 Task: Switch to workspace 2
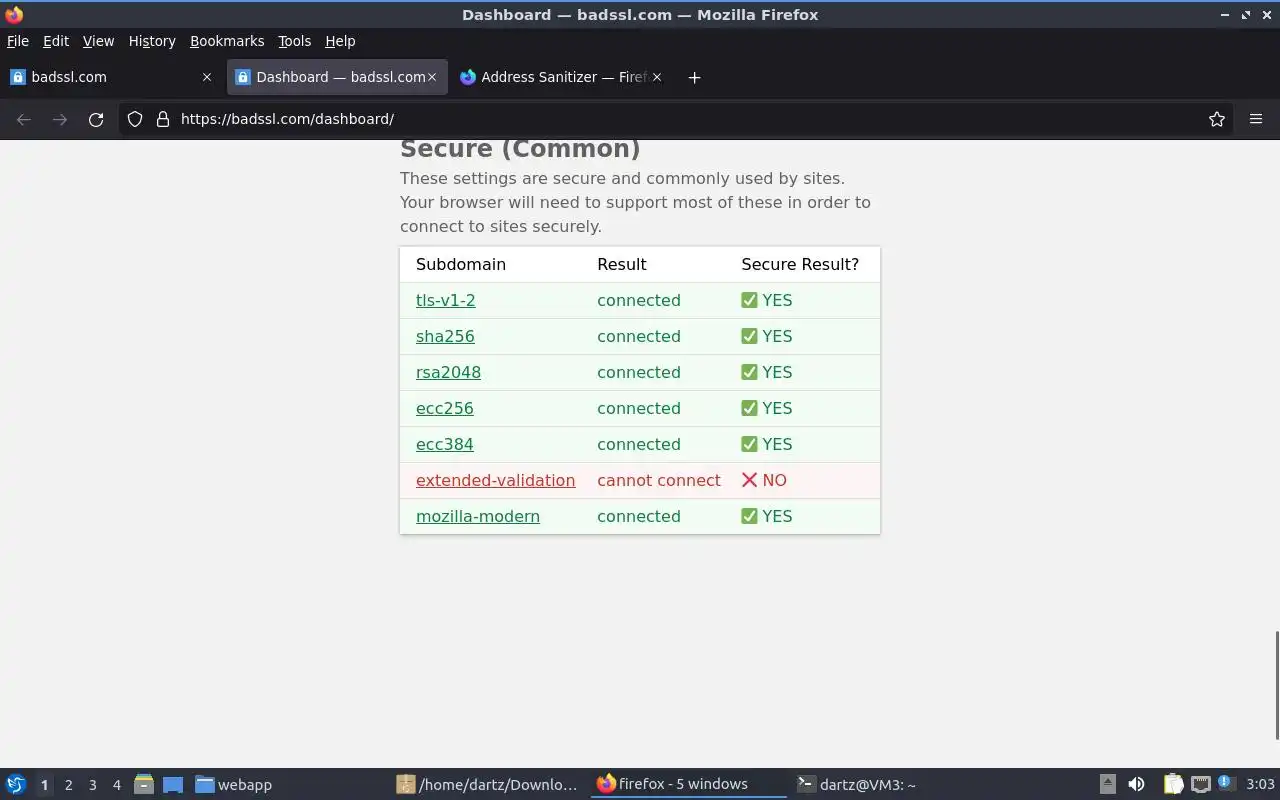pos(68,785)
